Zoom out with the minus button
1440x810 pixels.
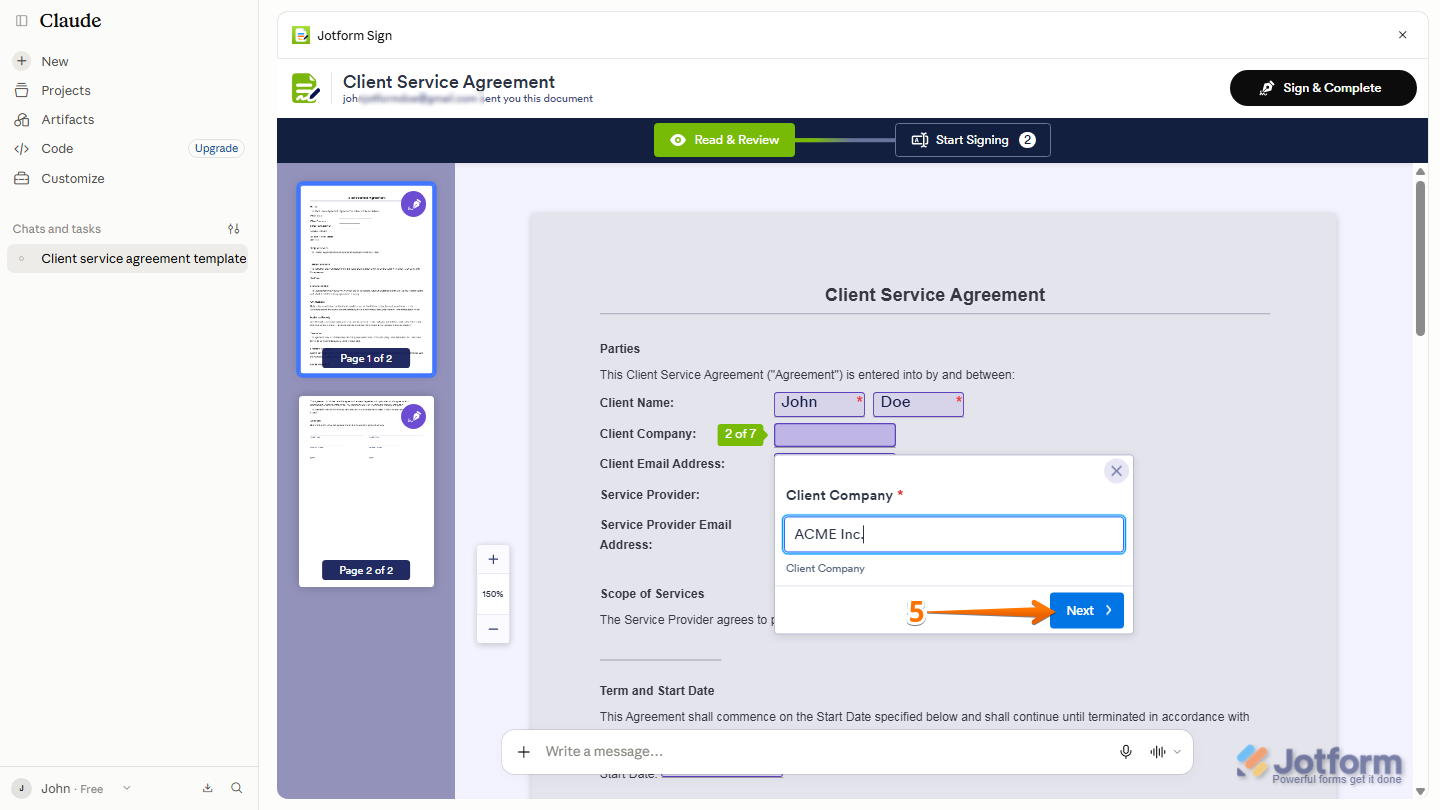493,629
